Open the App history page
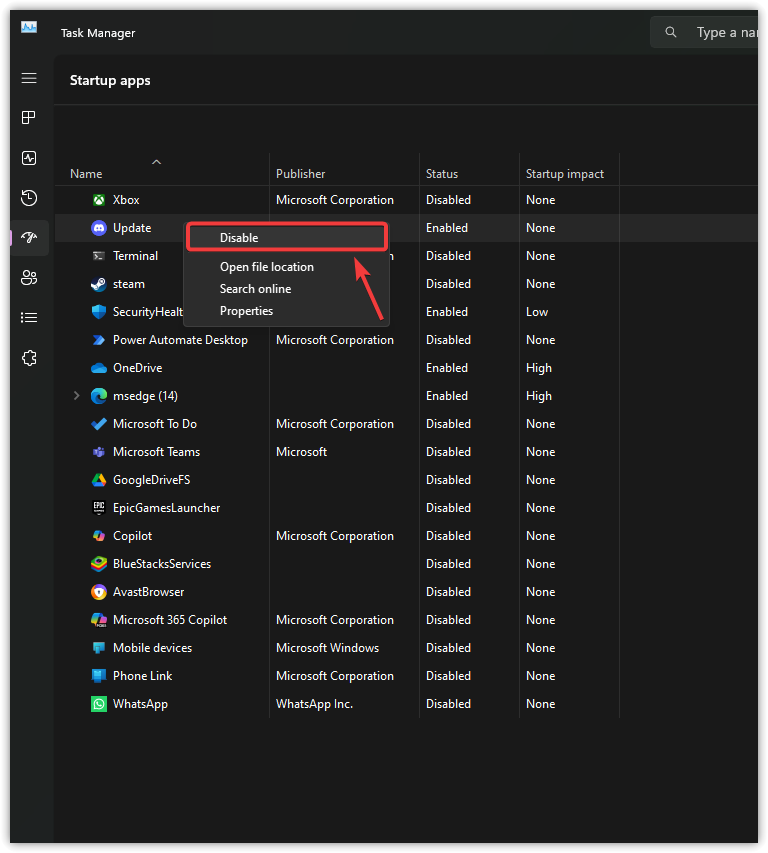 point(29,197)
